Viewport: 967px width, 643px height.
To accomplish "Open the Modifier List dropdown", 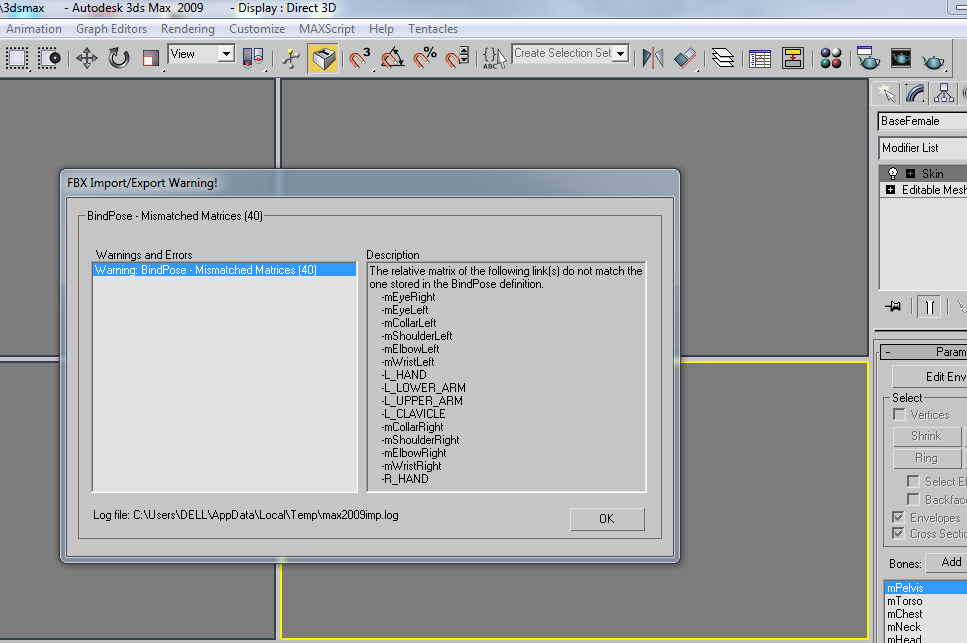I will click(922, 148).
